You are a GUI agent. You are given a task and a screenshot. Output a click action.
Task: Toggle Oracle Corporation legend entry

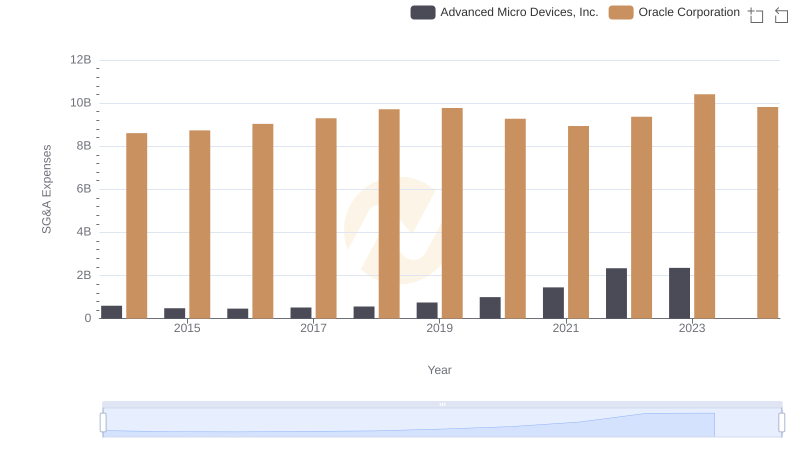[674, 12]
